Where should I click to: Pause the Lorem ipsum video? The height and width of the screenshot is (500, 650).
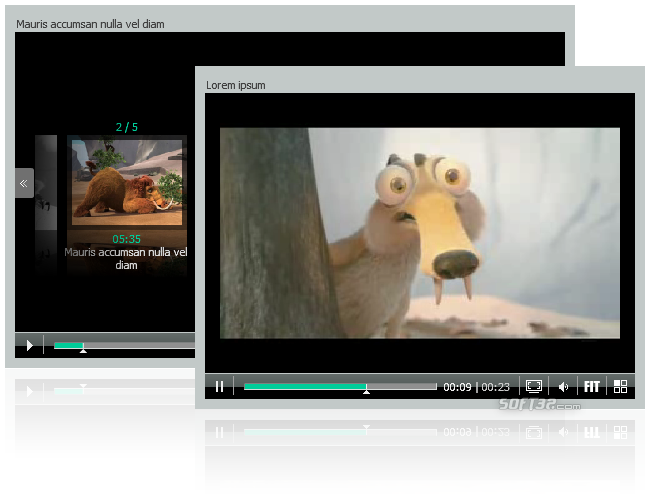220,386
